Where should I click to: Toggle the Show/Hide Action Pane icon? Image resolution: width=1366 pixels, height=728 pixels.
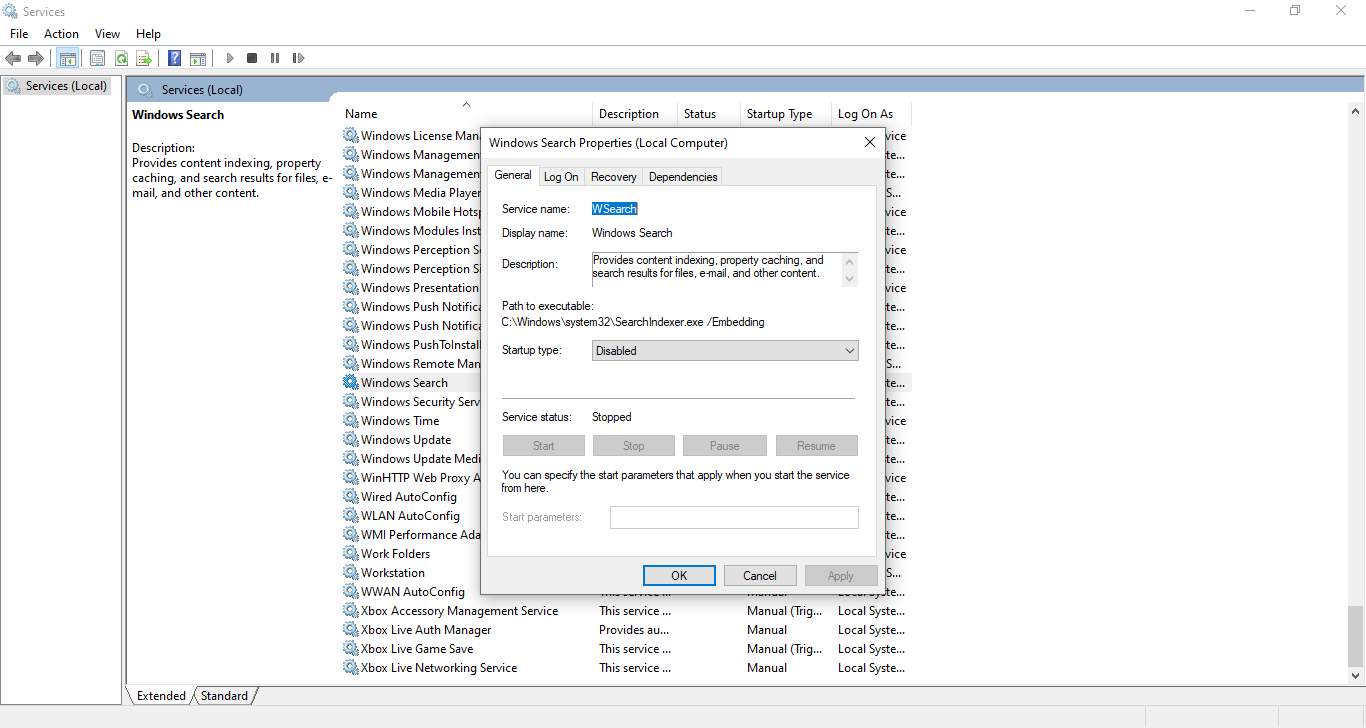click(x=198, y=59)
